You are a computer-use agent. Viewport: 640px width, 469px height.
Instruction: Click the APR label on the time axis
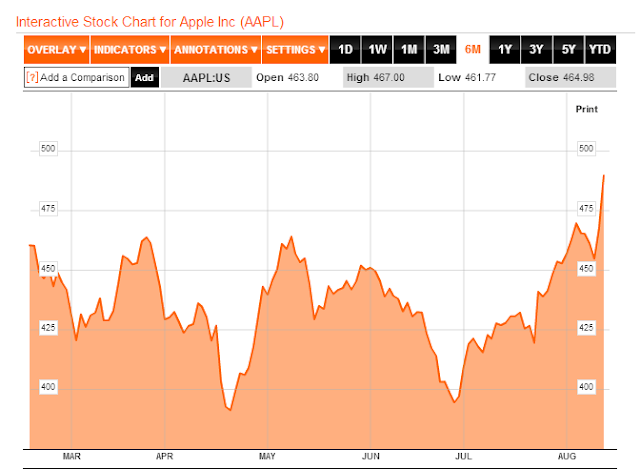(x=164, y=456)
